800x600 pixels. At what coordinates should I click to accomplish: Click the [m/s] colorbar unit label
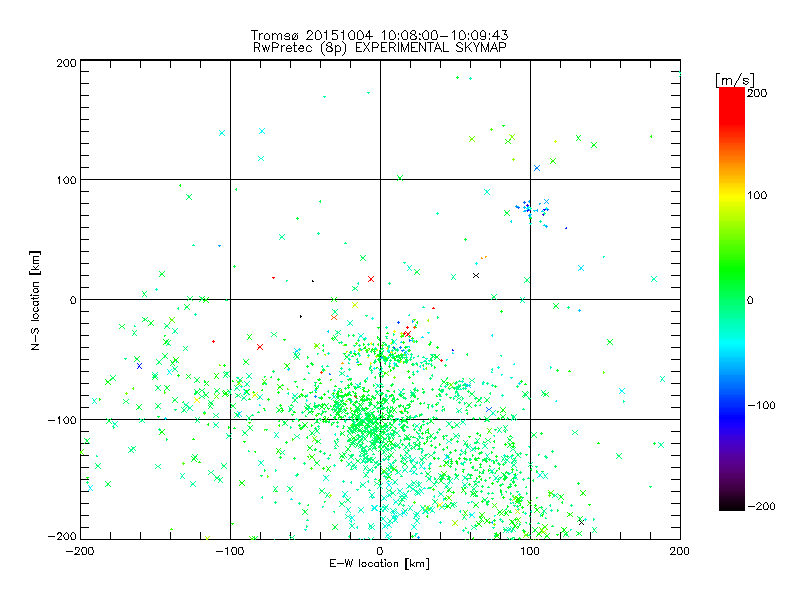(x=734, y=80)
